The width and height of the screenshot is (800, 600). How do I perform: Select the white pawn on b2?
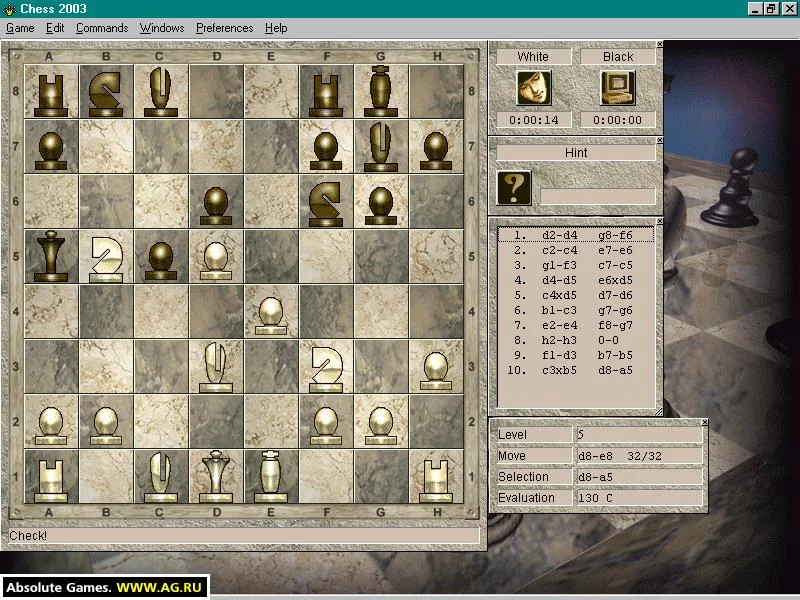click(x=106, y=426)
